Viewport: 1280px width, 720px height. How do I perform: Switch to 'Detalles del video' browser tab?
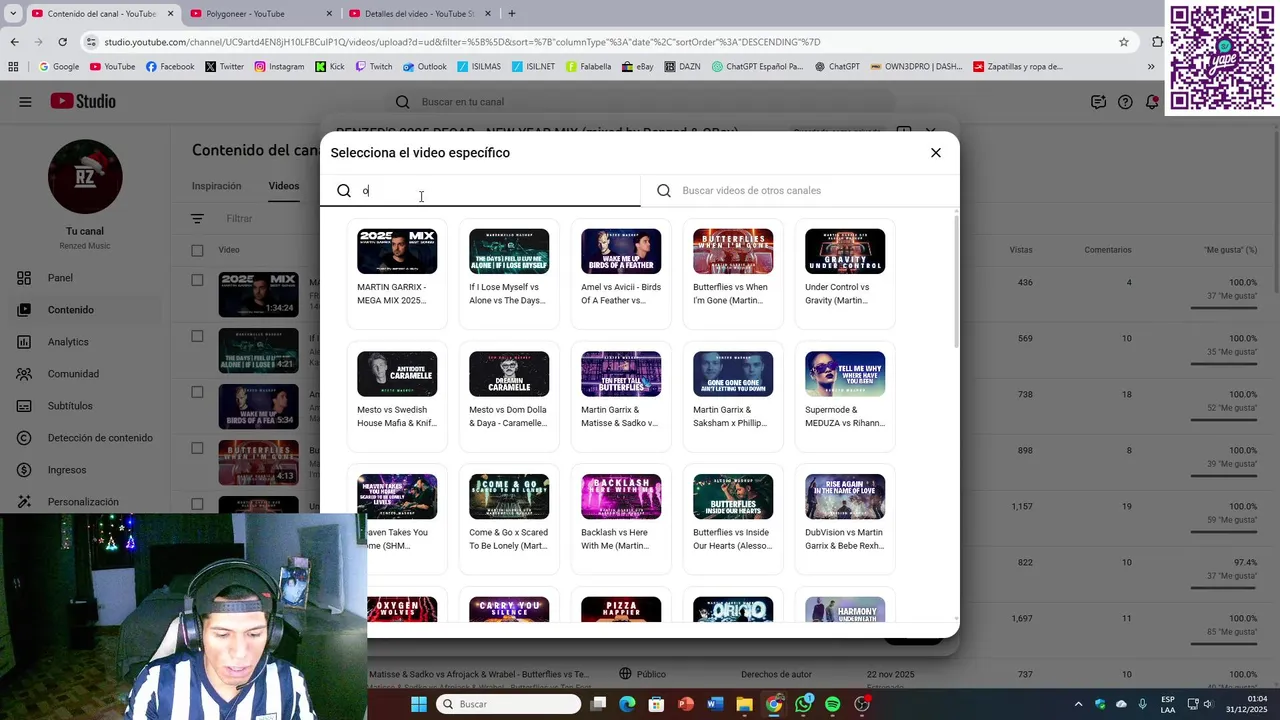coord(420,14)
